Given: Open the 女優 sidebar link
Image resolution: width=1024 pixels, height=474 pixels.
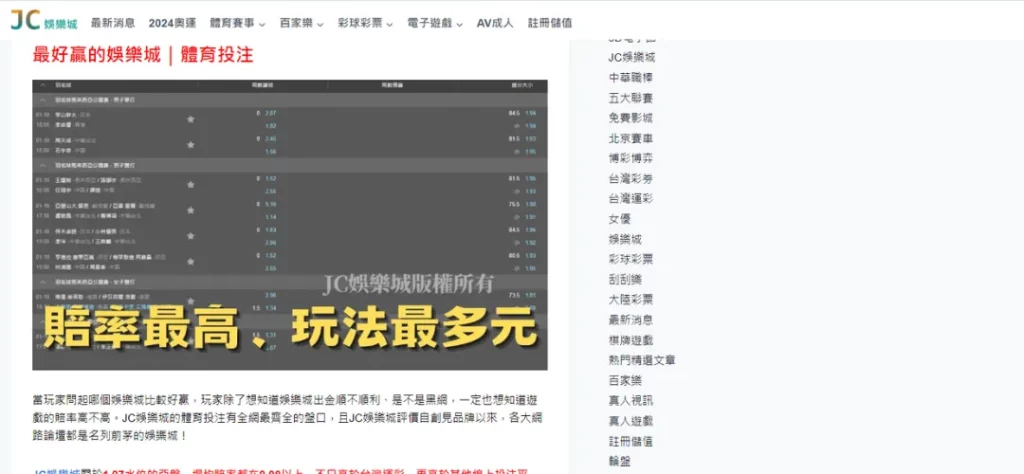Looking at the screenshot, I should point(620,219).
